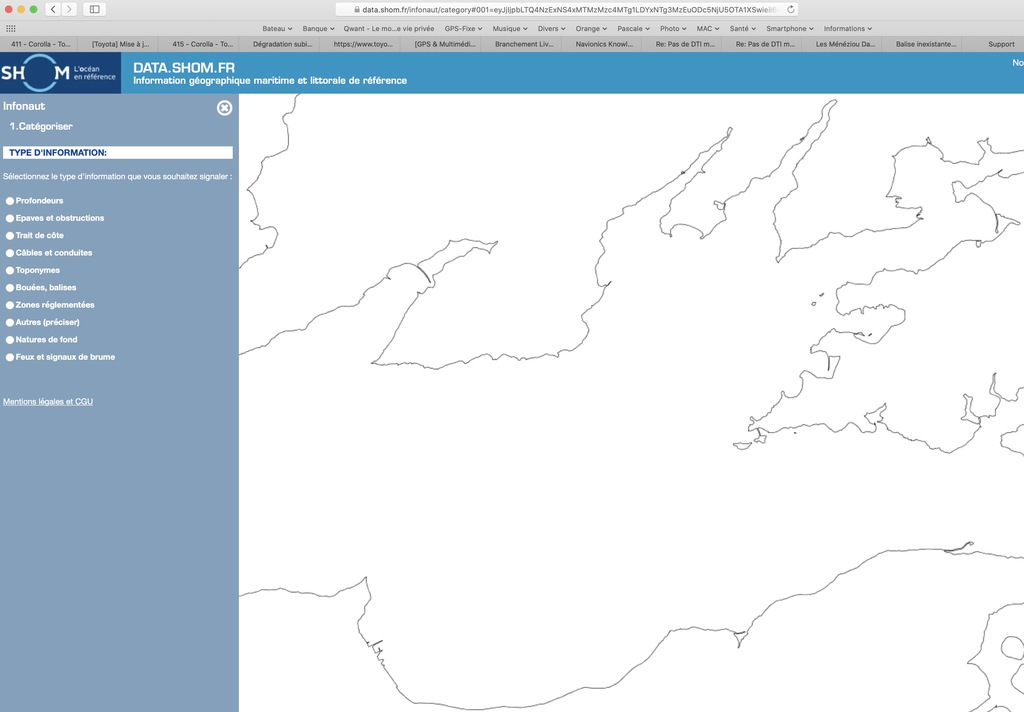Expand the GPS-Fixe bookmarks folder
The height and width of the screenshot is (712, 1024).
(463, 29)
